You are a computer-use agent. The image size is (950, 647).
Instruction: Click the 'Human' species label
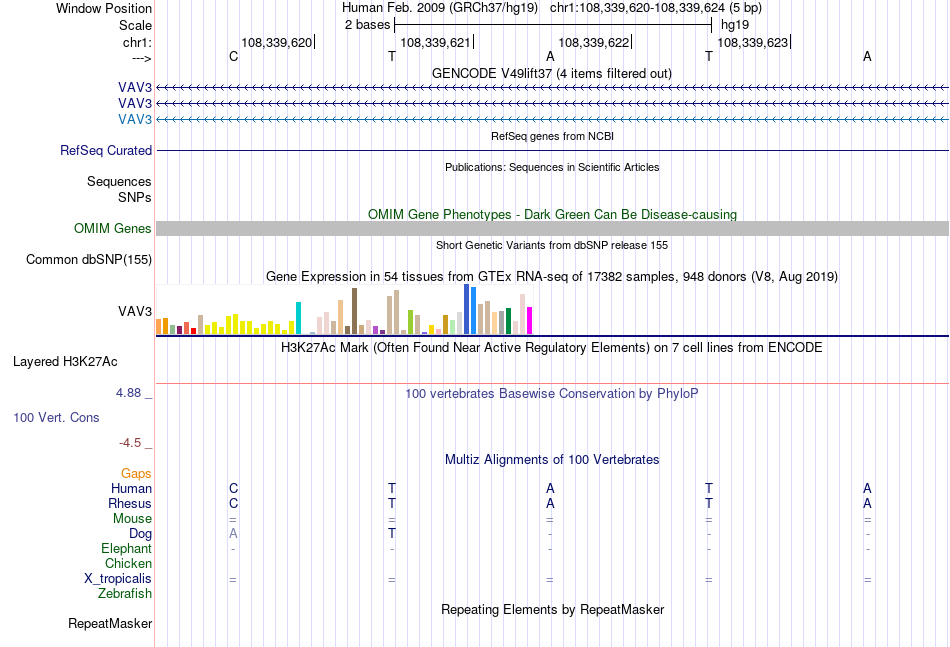coord(131,488)
